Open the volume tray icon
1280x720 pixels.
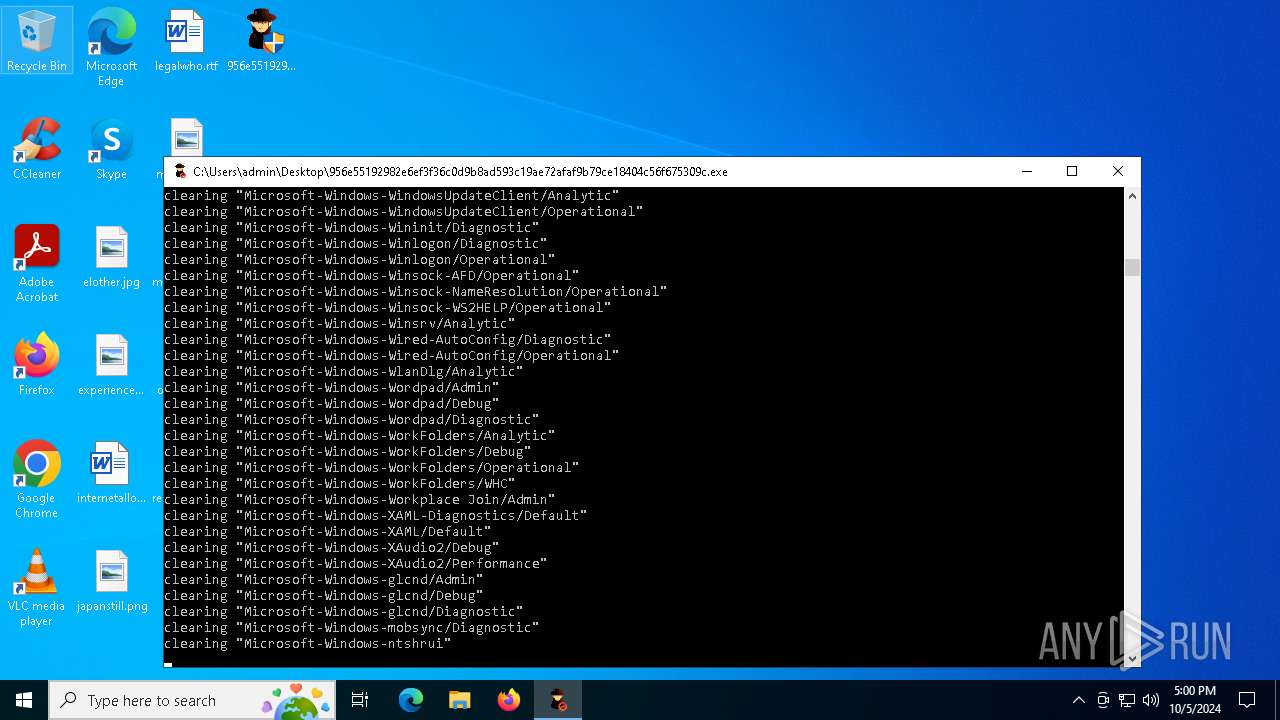pyautogui.click(x=1151, y=700)
